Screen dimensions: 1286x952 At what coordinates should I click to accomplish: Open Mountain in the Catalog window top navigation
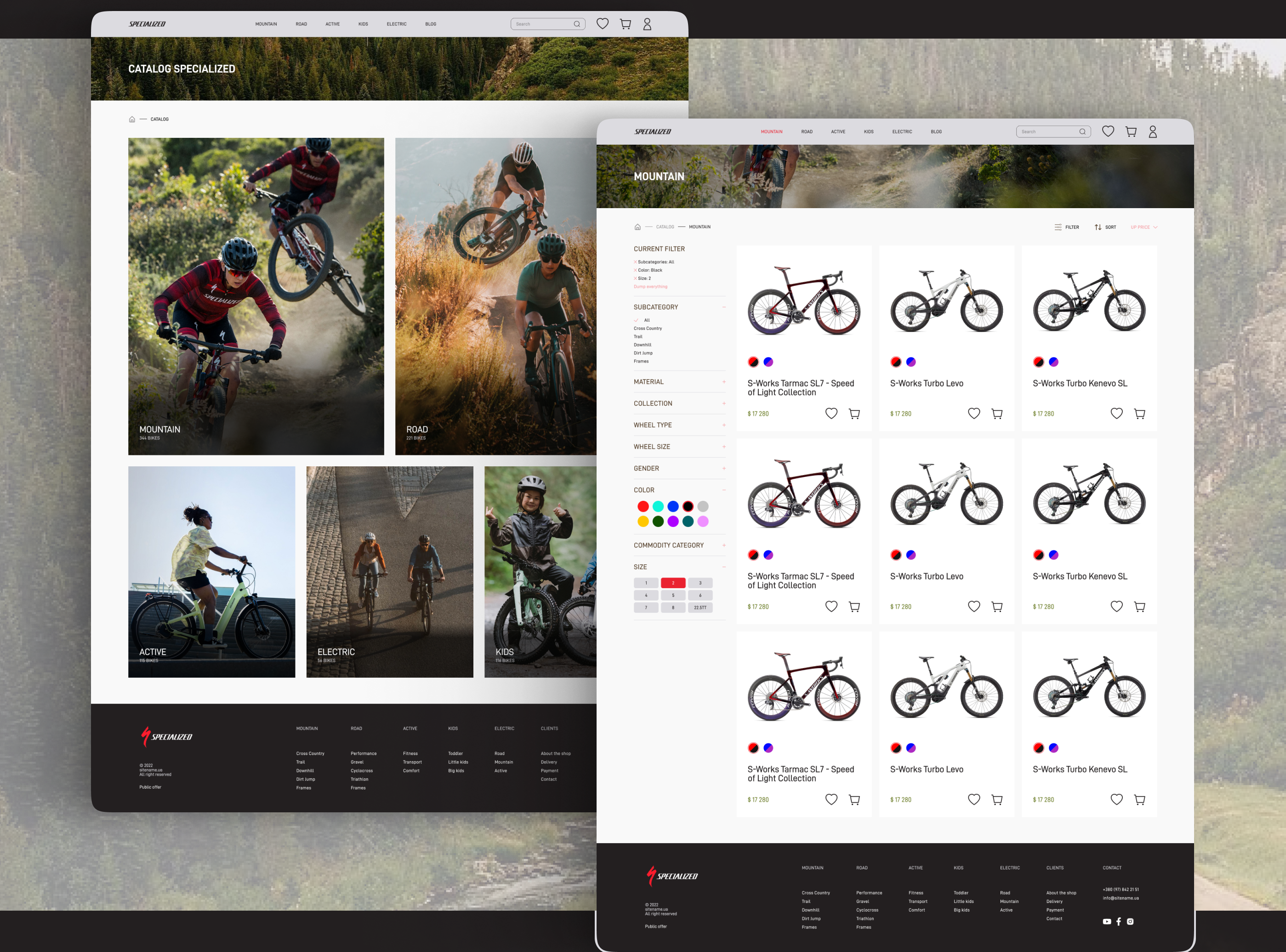(x=266, y=24)
